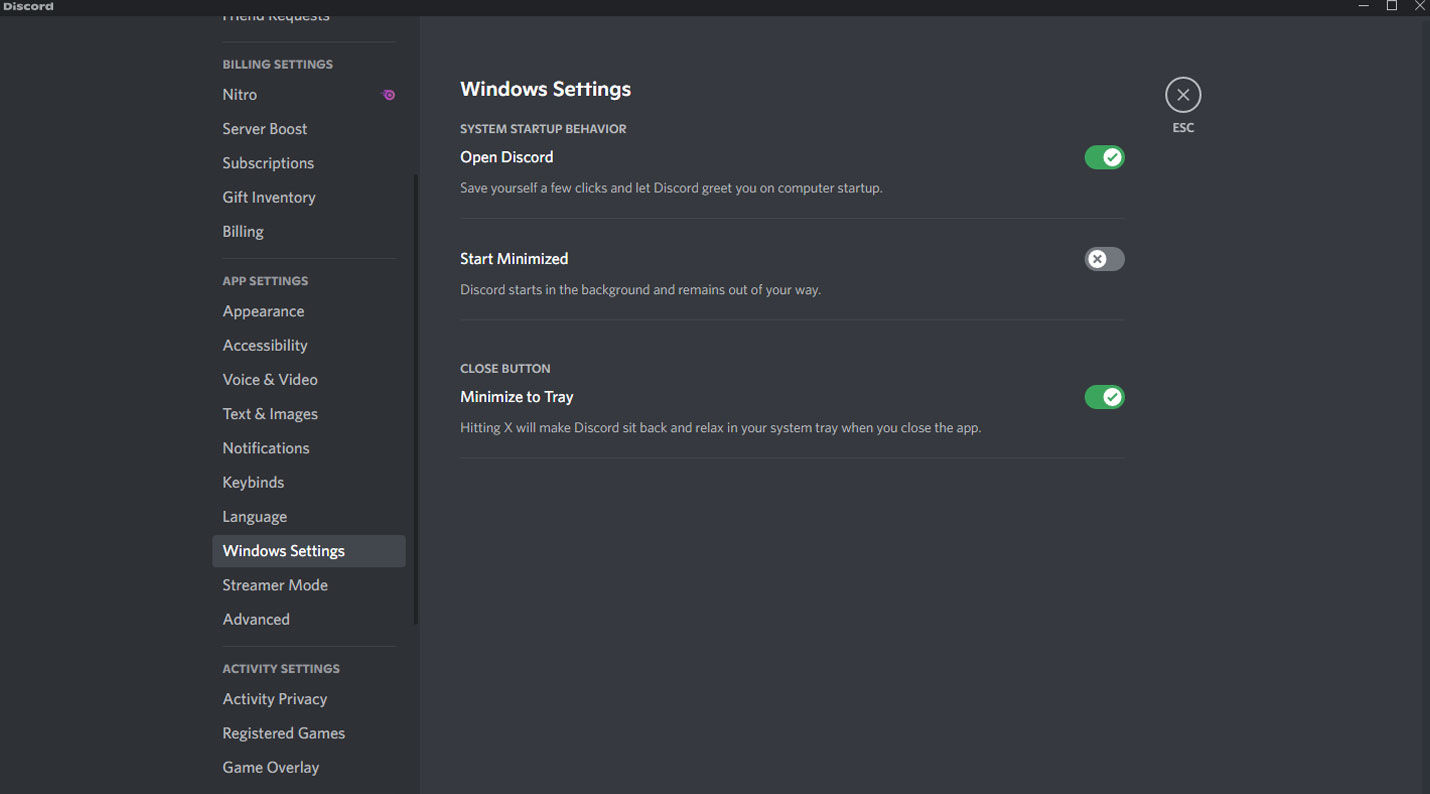Open Notifications settings
The image size is (1430, 794).
click(x=266, y=447)
